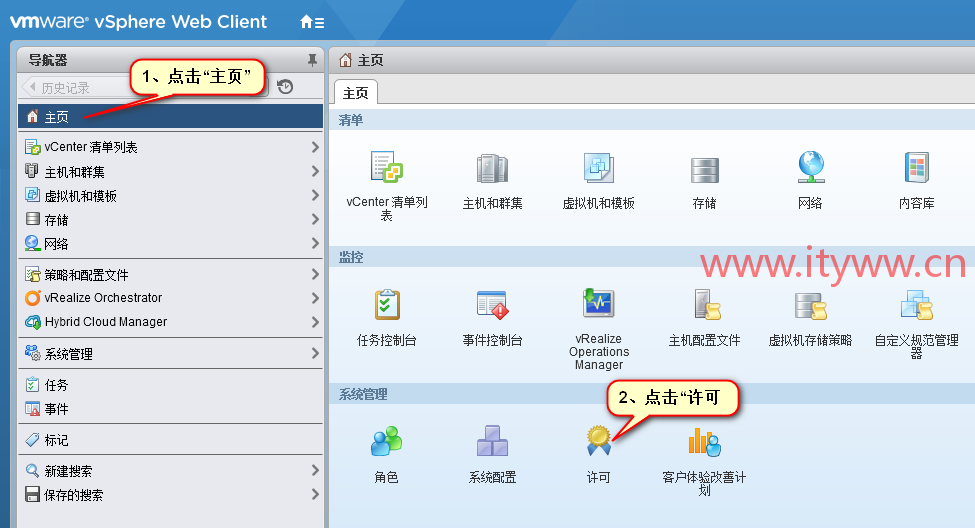Switch to the 主页 tab in main pane

tap(356, 93)
